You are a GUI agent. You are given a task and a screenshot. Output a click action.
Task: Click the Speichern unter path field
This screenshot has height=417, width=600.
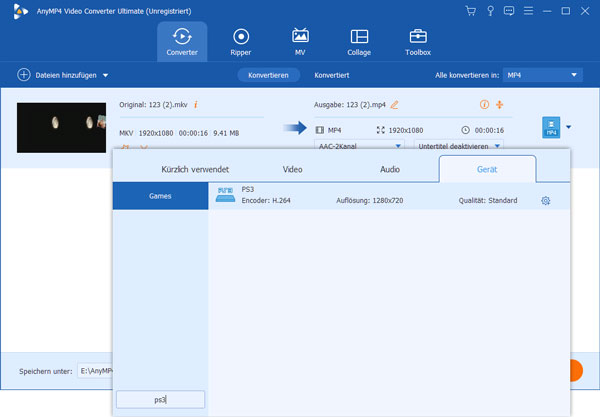coord(95,371)
